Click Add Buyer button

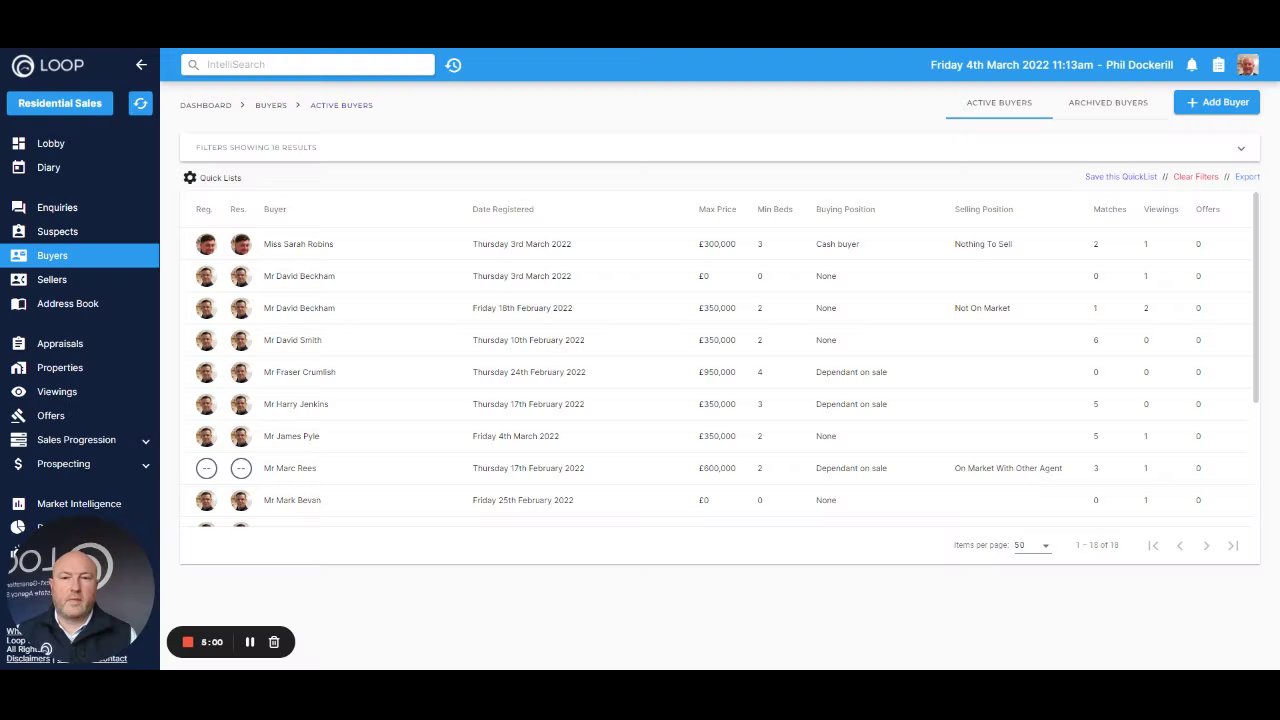(1217, 102)
